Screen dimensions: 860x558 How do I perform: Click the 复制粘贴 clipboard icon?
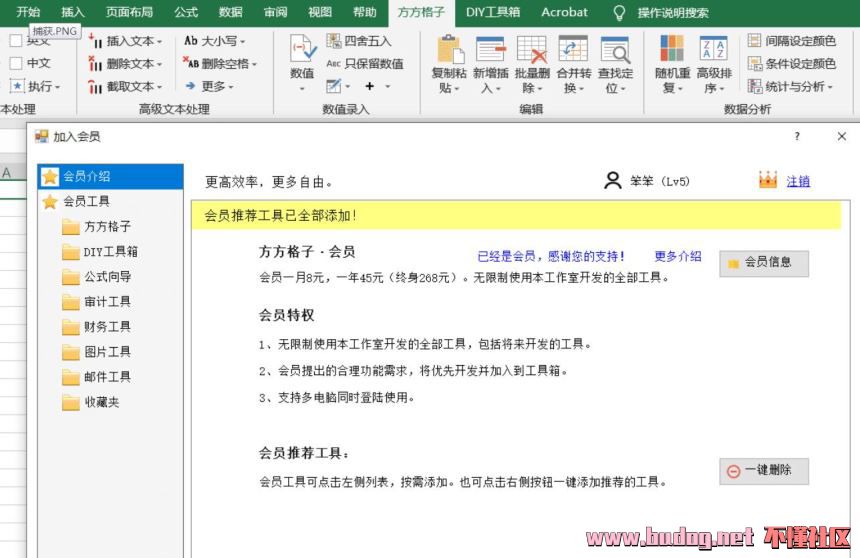pyautogui.click(x=449, y=50)
